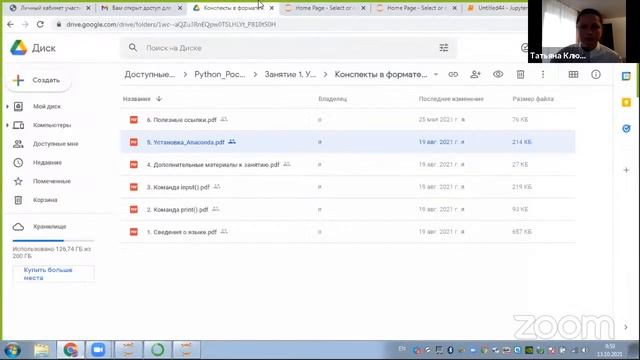
Task: Close the Конспекты в формате tab
Action: pyautogui.click(x=271, y=8)
